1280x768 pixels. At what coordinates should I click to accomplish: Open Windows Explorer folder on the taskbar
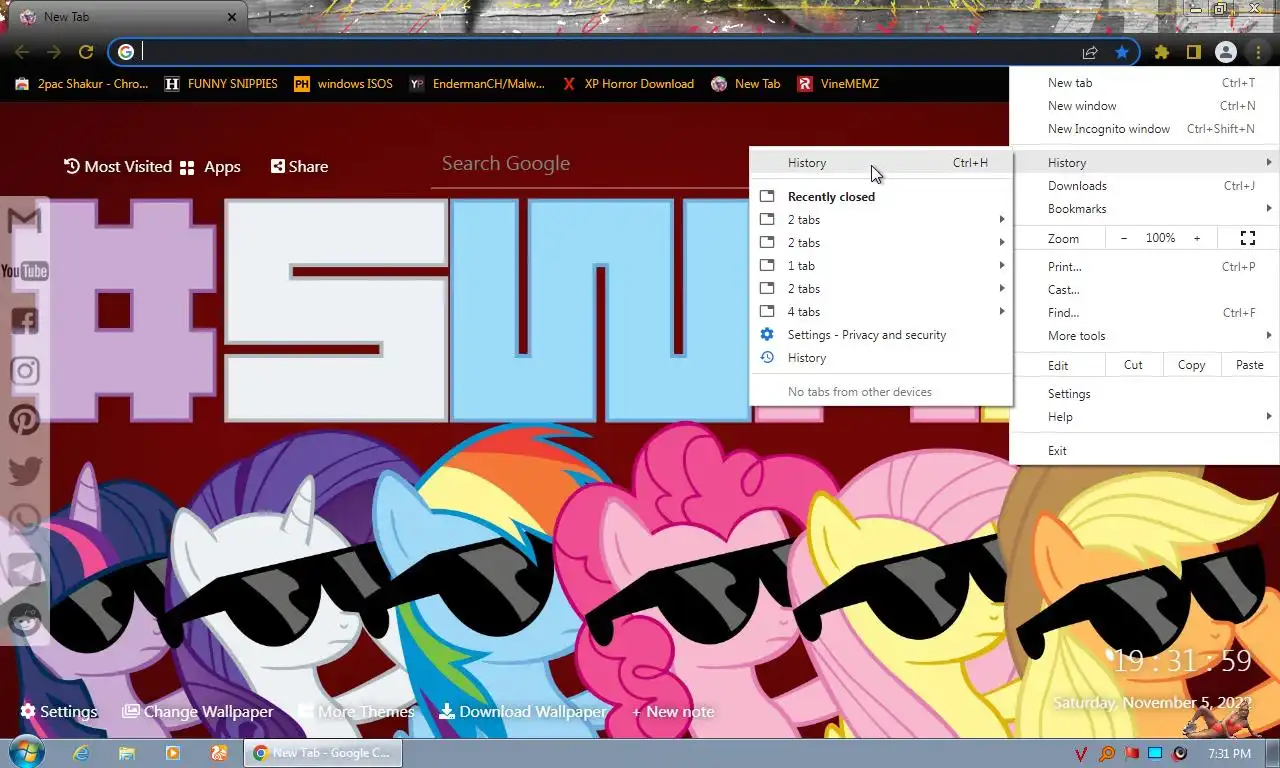pos(127,753)
